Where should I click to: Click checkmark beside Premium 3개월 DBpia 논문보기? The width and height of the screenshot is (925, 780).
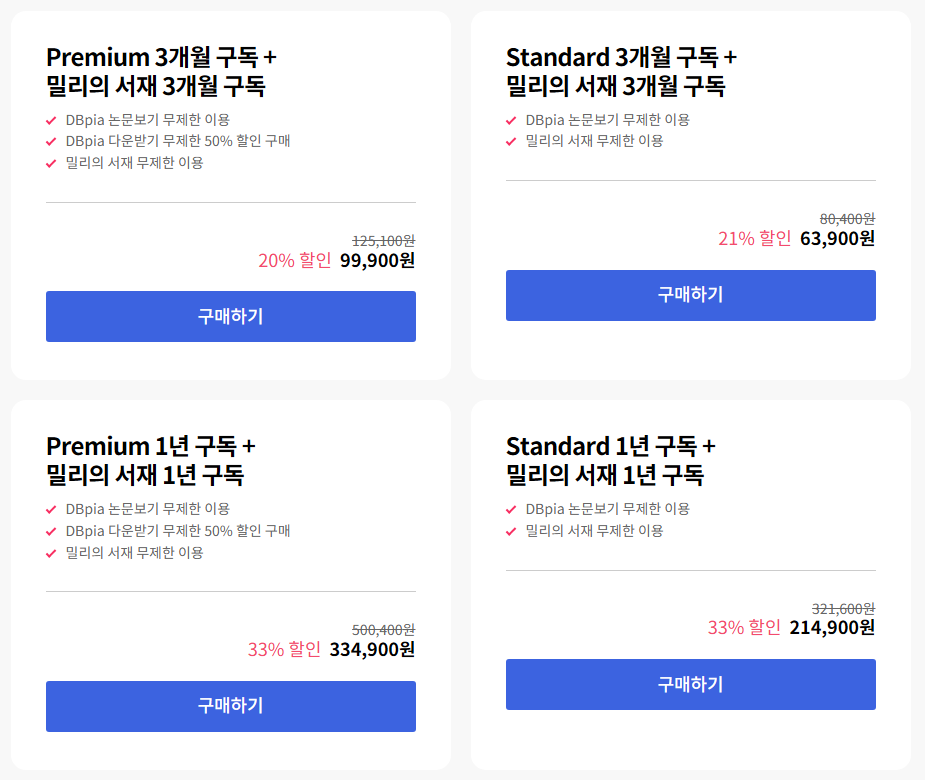pos(51,120)
